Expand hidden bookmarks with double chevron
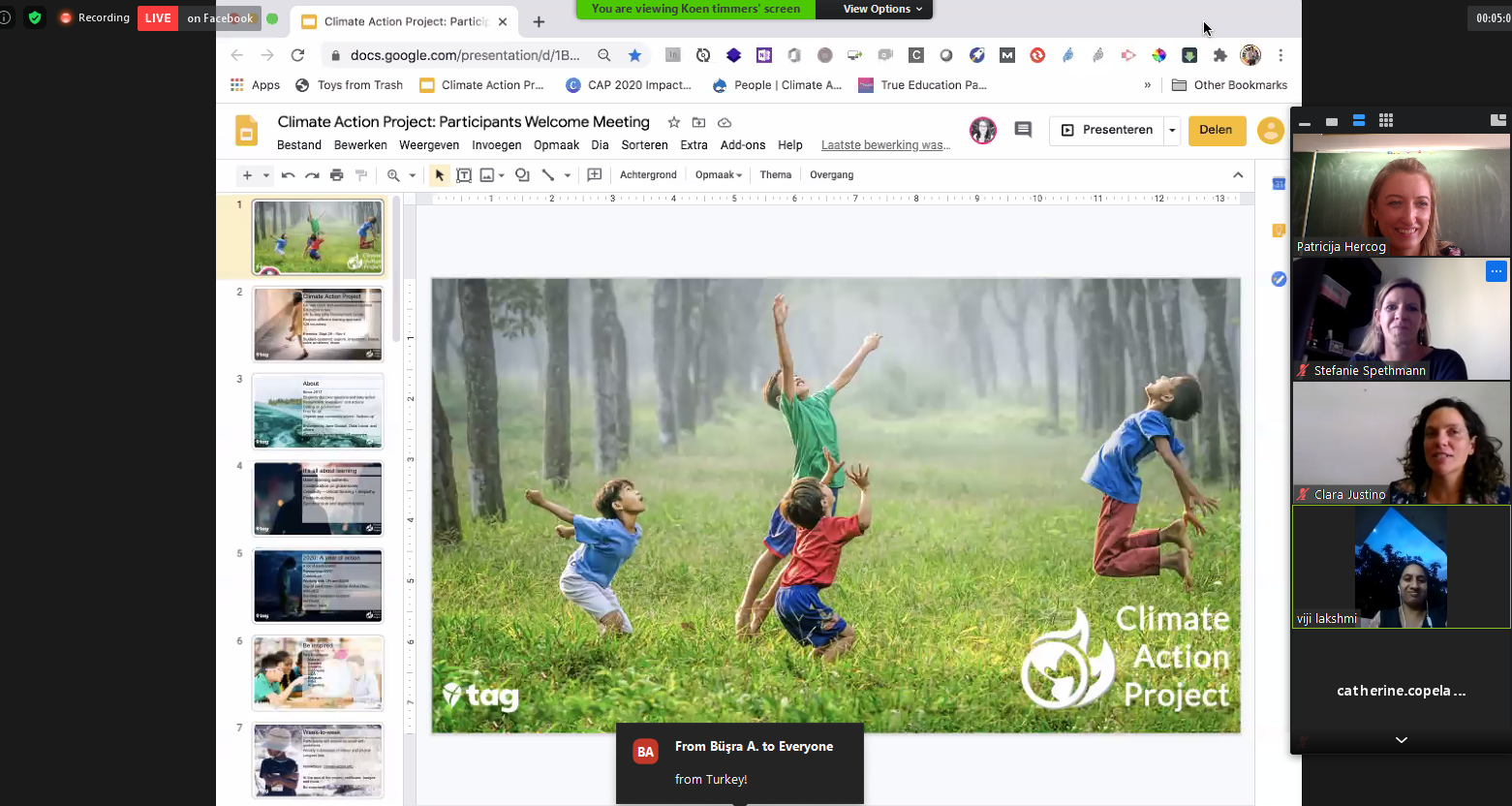Screen dimensions: 1512x806 pyautogui.click(x=1148, y=85)
